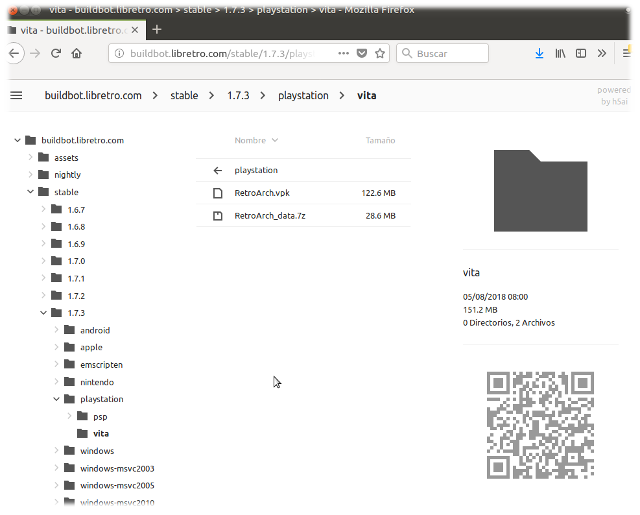Show more toolbar tools via the double chevron

602,53
